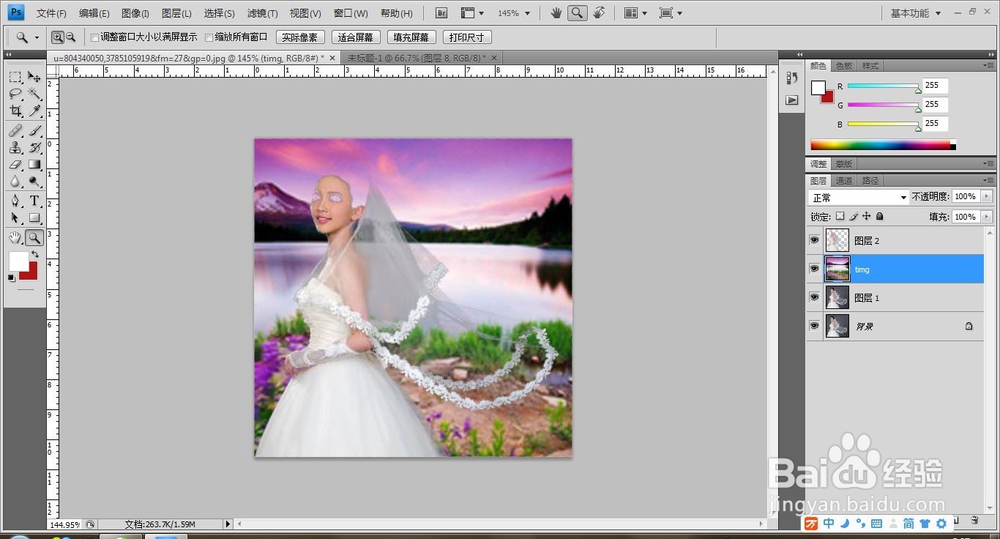Click the zoom-out mode icon in options bar
This screenshot has width=1000, height=539.
point(71,38)
